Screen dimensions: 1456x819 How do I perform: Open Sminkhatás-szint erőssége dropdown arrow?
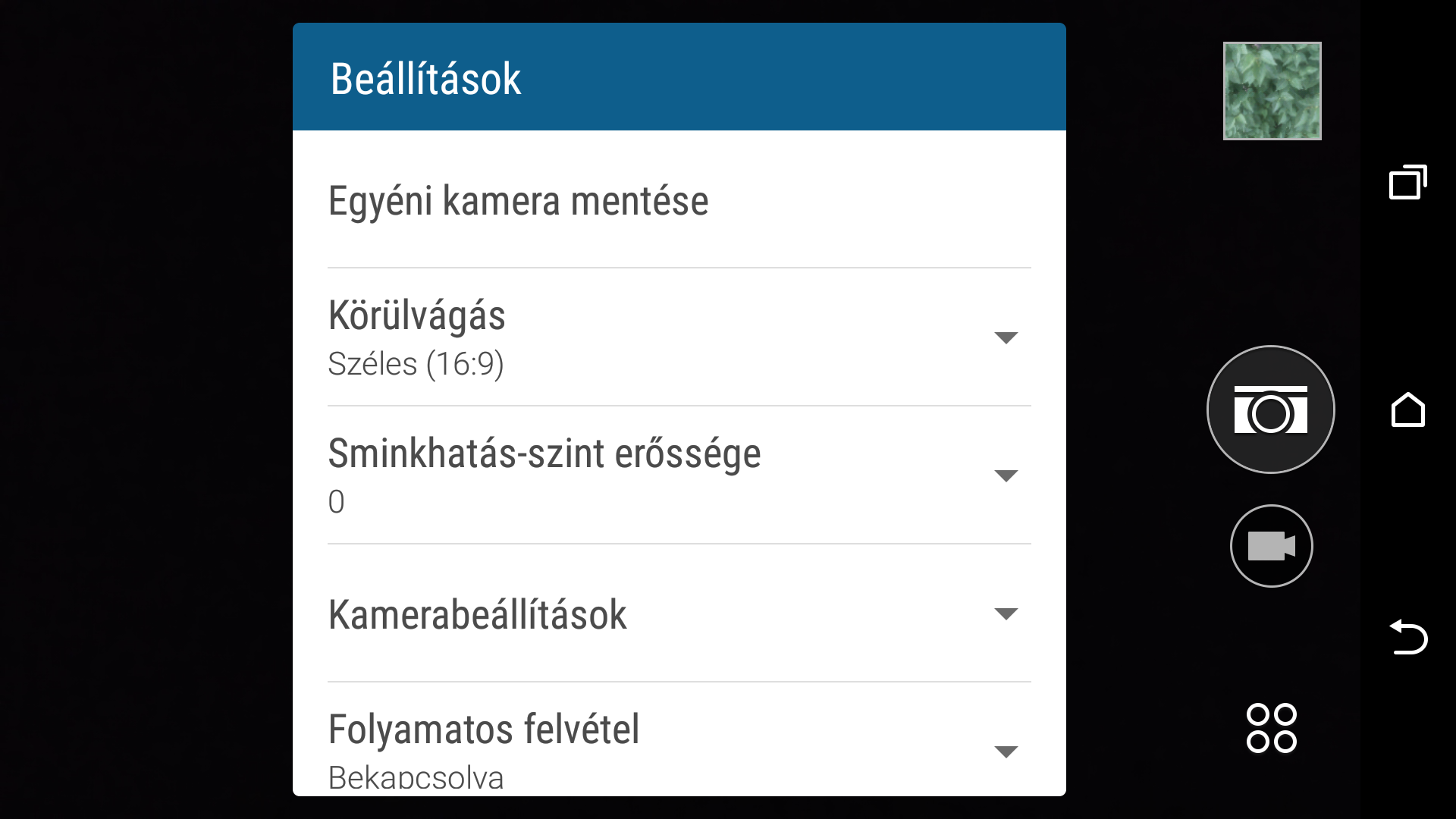[x=1006, y=475]
